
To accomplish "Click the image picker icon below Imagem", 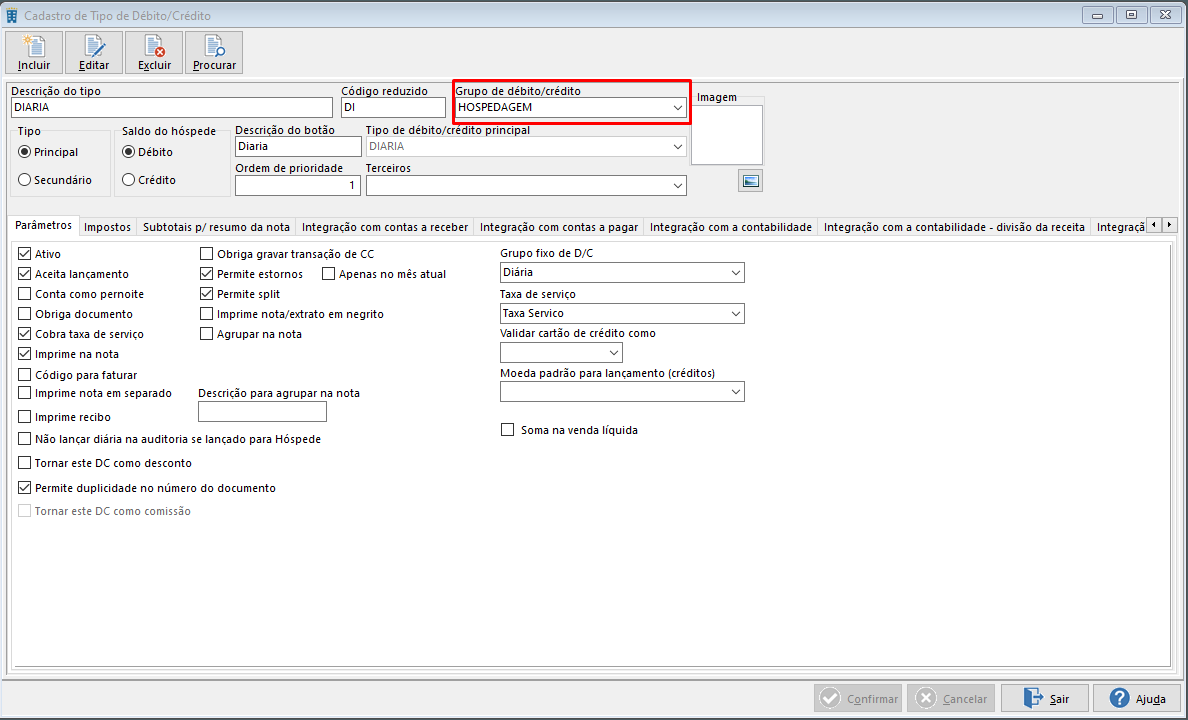I will (750, 181).
